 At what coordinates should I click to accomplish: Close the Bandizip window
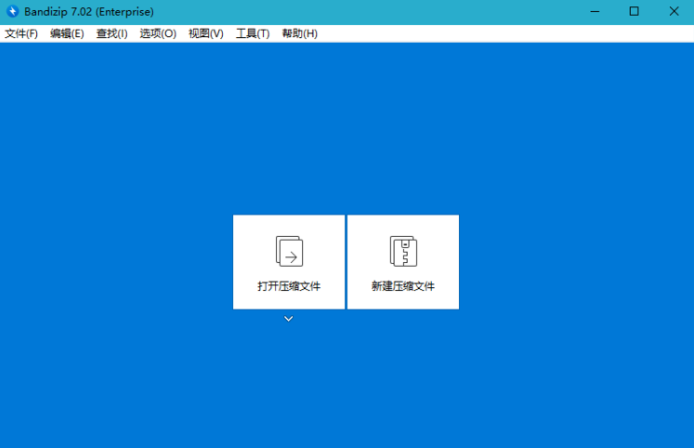click(x=672, y=11)
